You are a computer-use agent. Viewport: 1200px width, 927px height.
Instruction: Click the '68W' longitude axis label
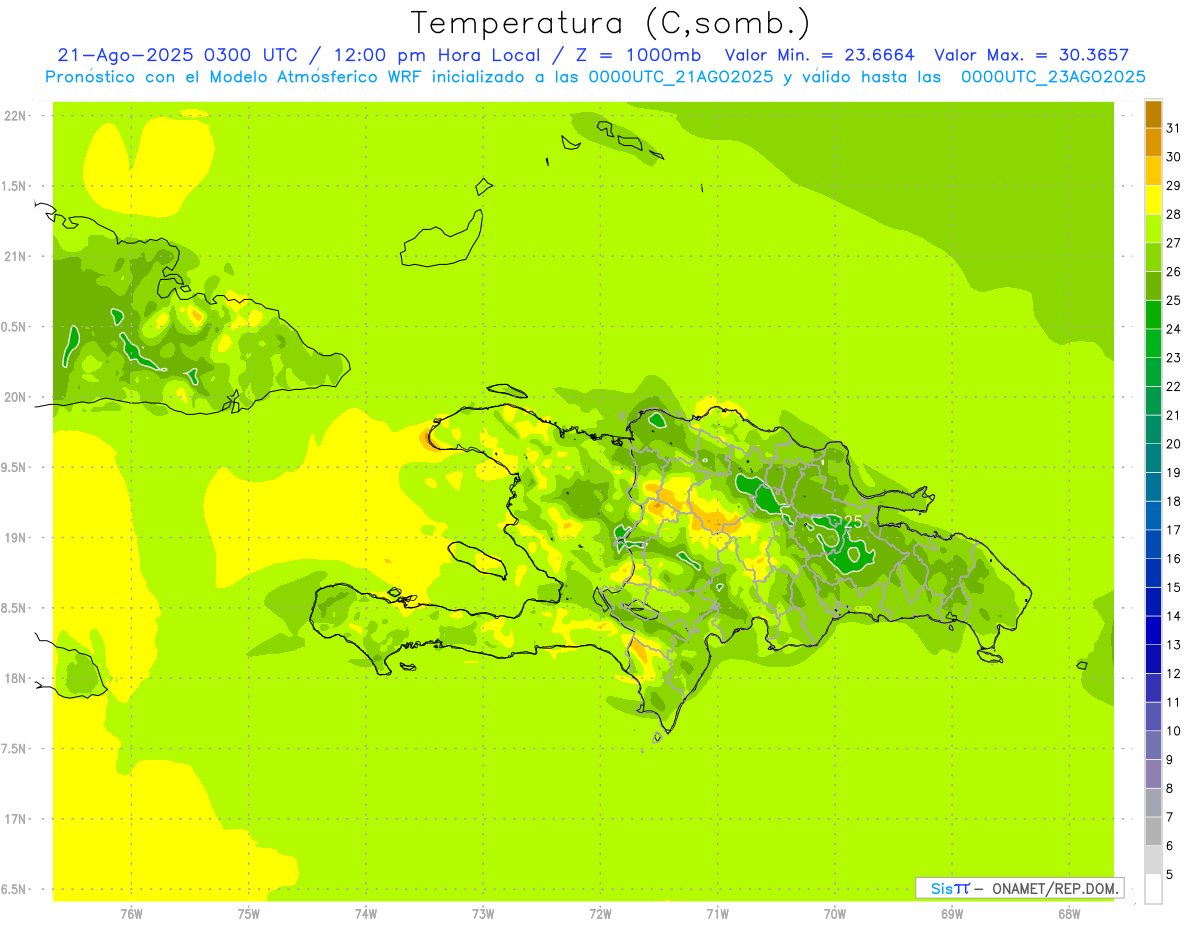[x=1069, y=913]
